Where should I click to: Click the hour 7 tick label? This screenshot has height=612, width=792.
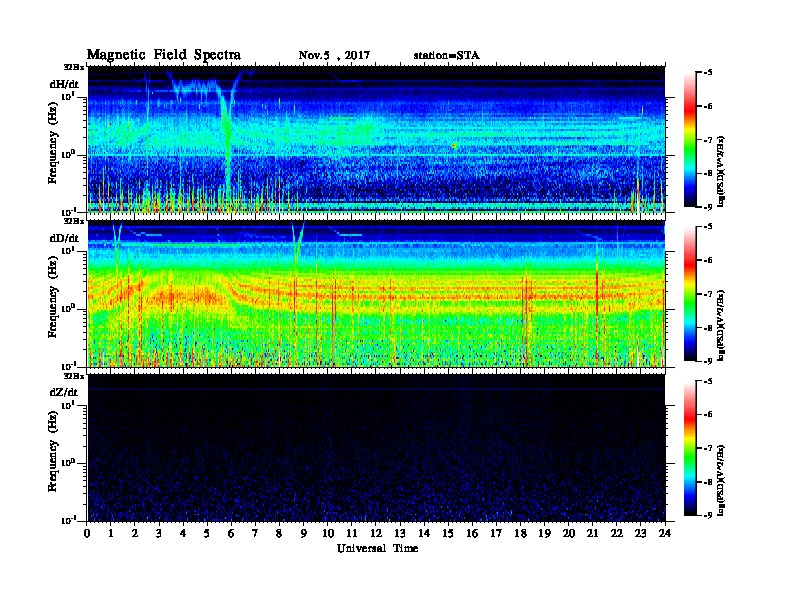(x=256, y=534)
